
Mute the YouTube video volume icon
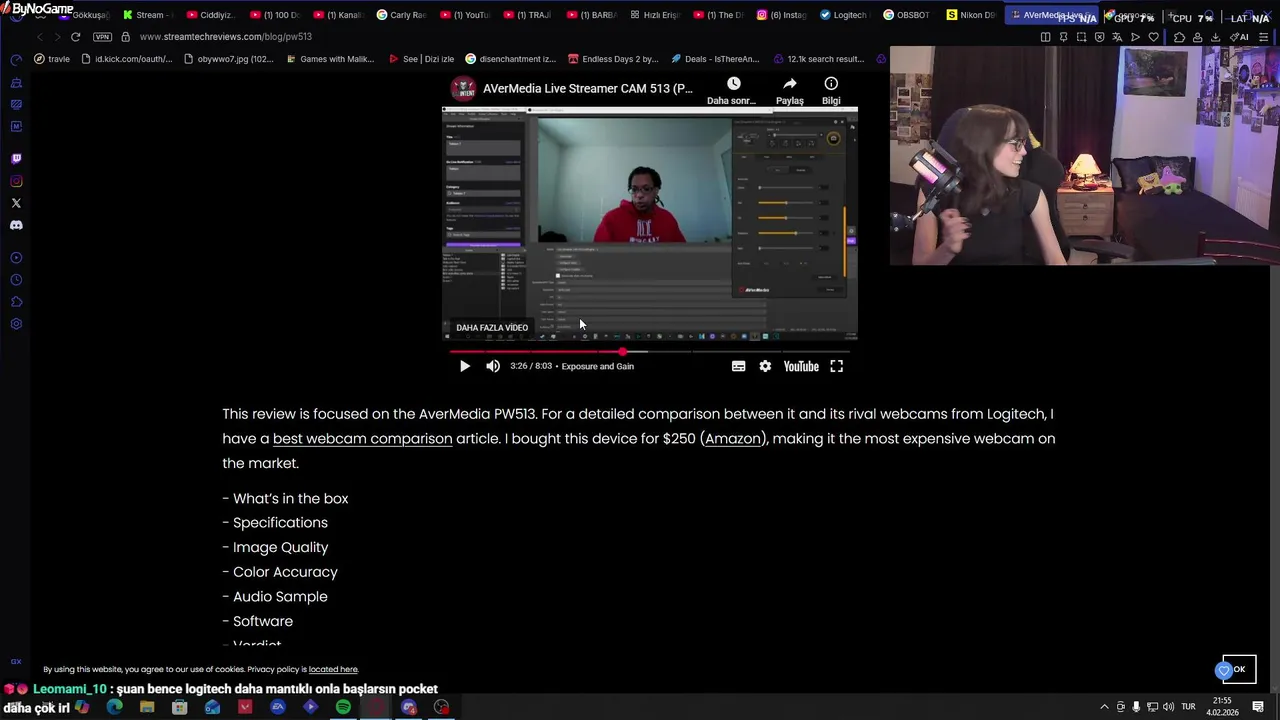493,366
